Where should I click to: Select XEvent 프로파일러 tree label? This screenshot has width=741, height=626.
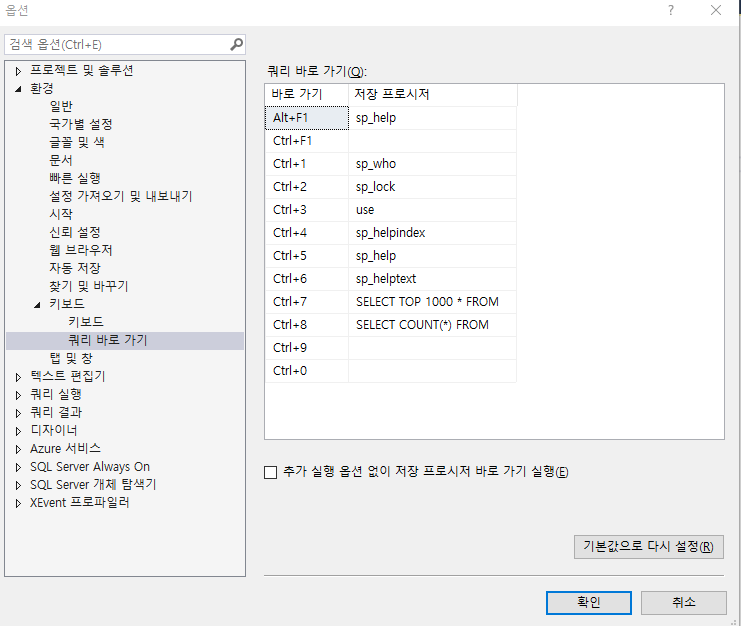coord(79,503)
